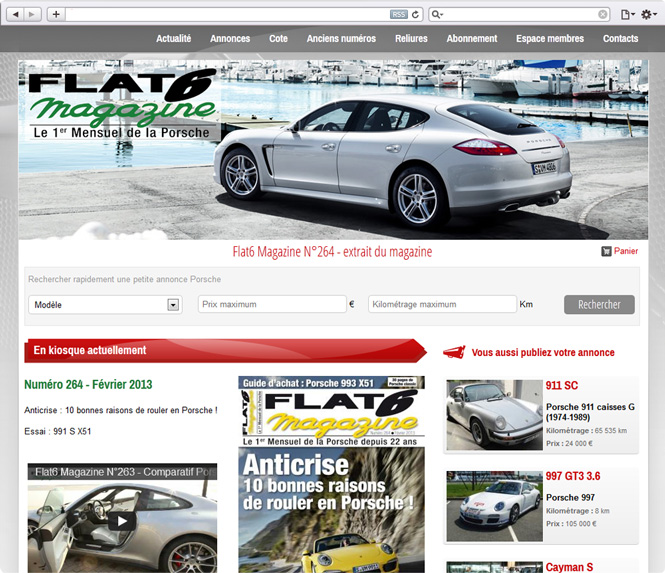Image resolution: width=665 pixels, height=573 pixels.
Task: Click the Prix : 24 000 € text
Action: pyautogui.click(x=569, y=443)
